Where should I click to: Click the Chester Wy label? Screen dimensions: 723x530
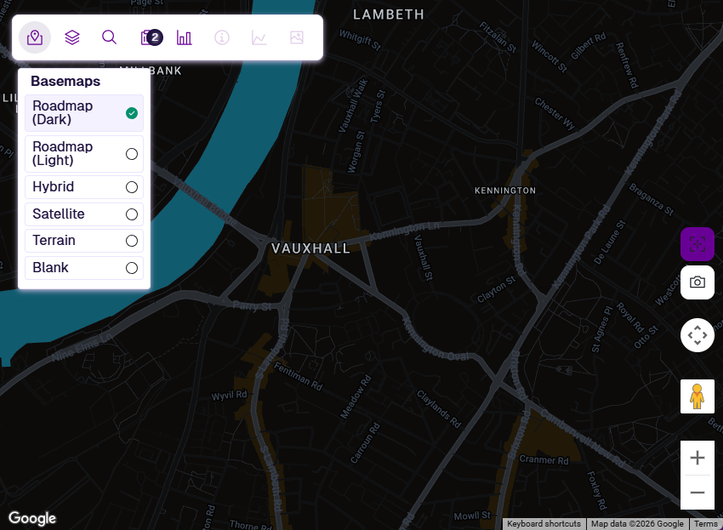(x=555, y=114)
